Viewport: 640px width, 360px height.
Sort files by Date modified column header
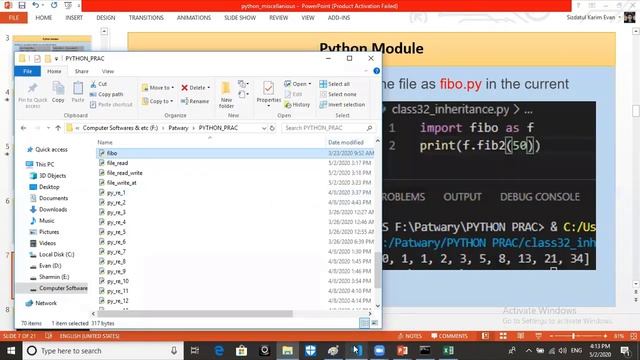(x=346, y=142)
